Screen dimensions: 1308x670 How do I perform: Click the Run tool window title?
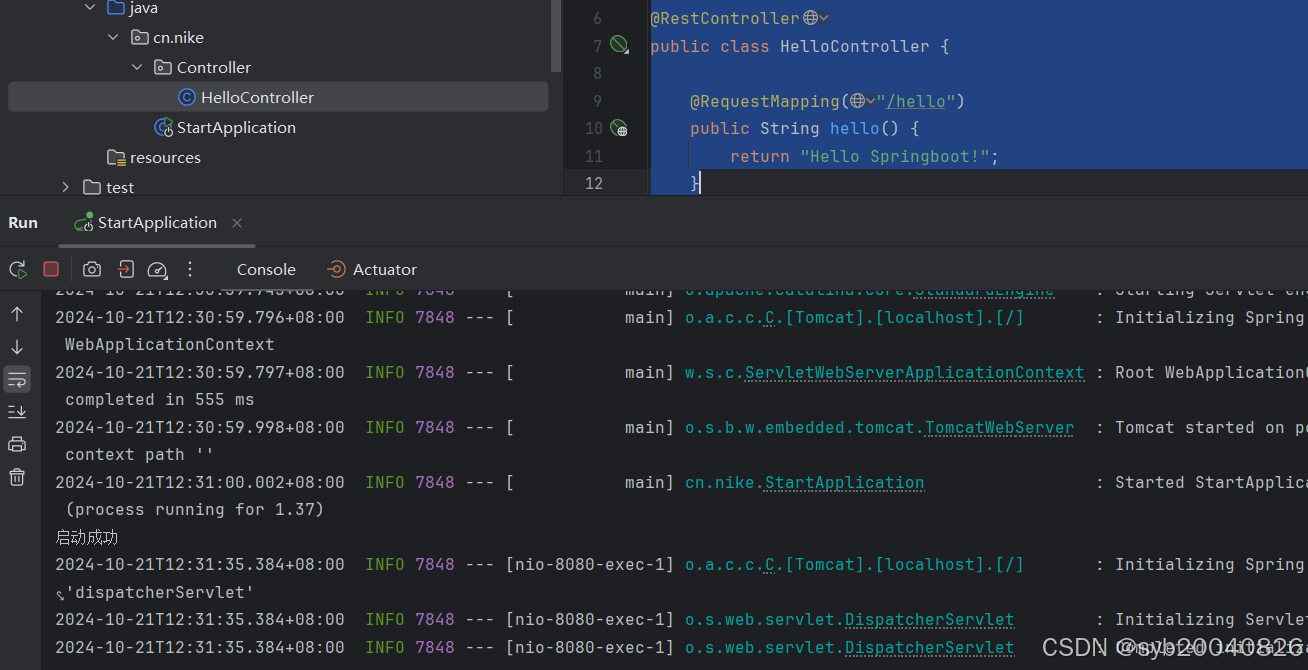(23, 223)
